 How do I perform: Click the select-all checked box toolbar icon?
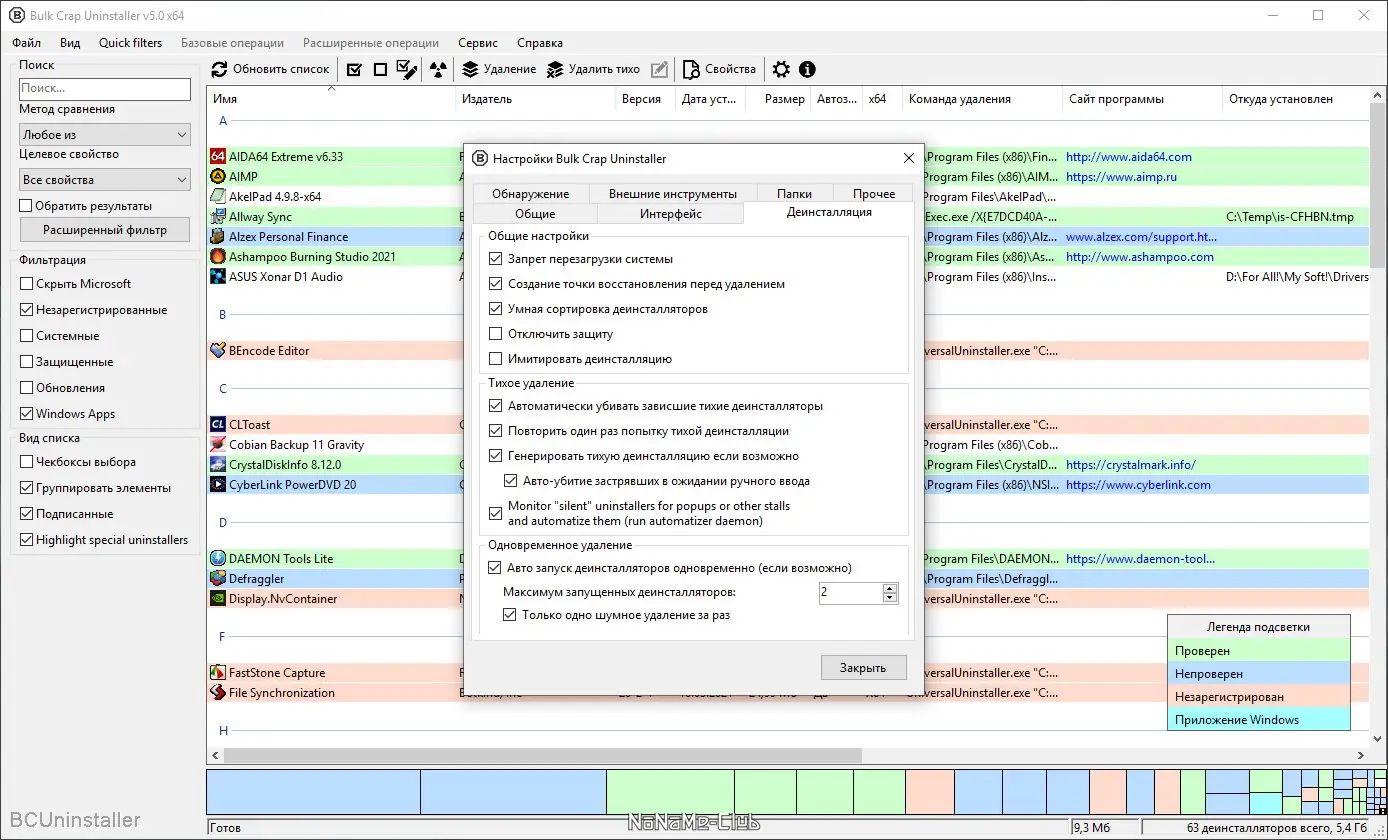pyautogui.click(x=354, y=69)
